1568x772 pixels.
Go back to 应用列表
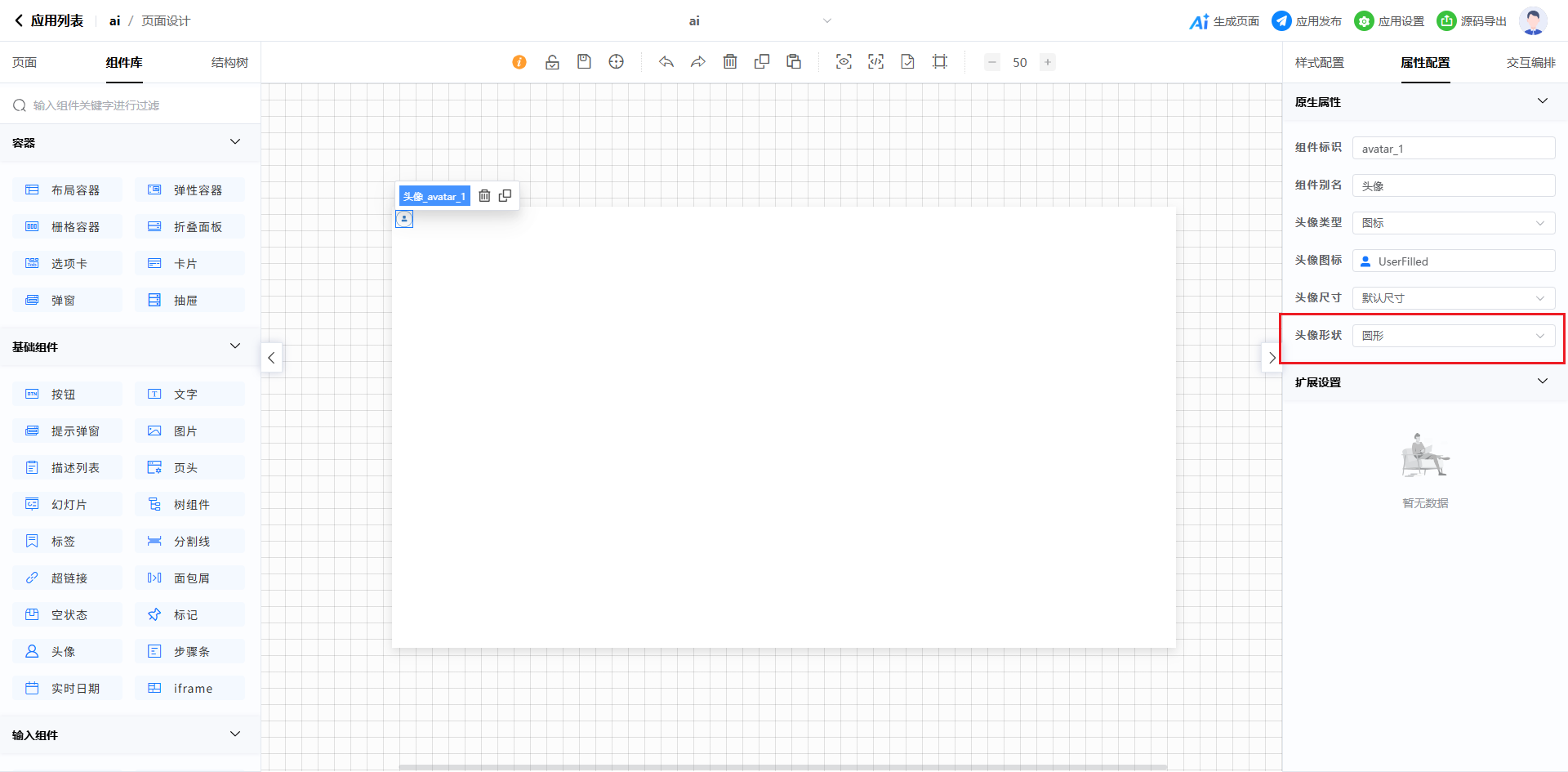pyautogui.click(x=49, y=21)
